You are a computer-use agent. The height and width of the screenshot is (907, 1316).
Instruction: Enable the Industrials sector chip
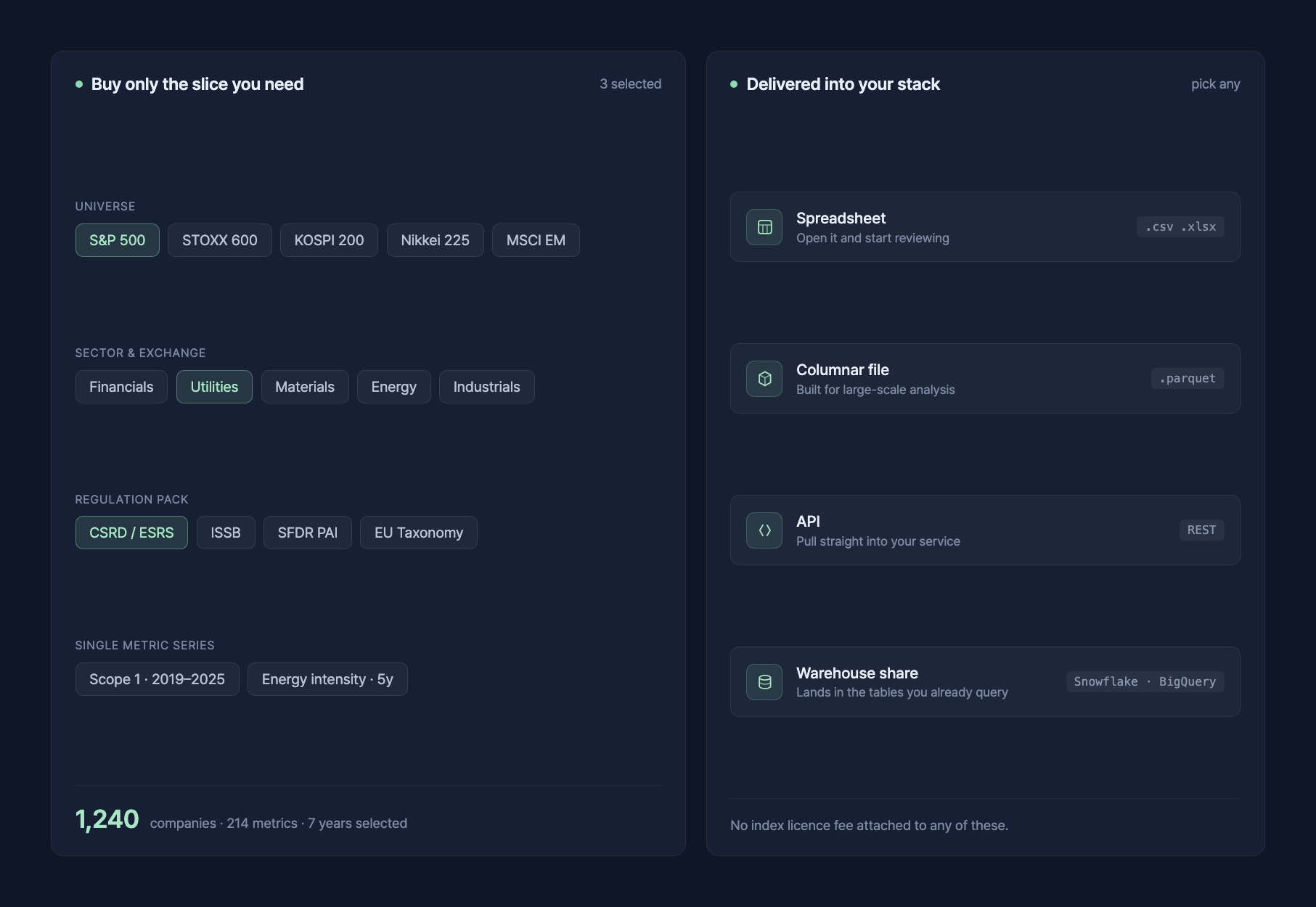point(487,387)
